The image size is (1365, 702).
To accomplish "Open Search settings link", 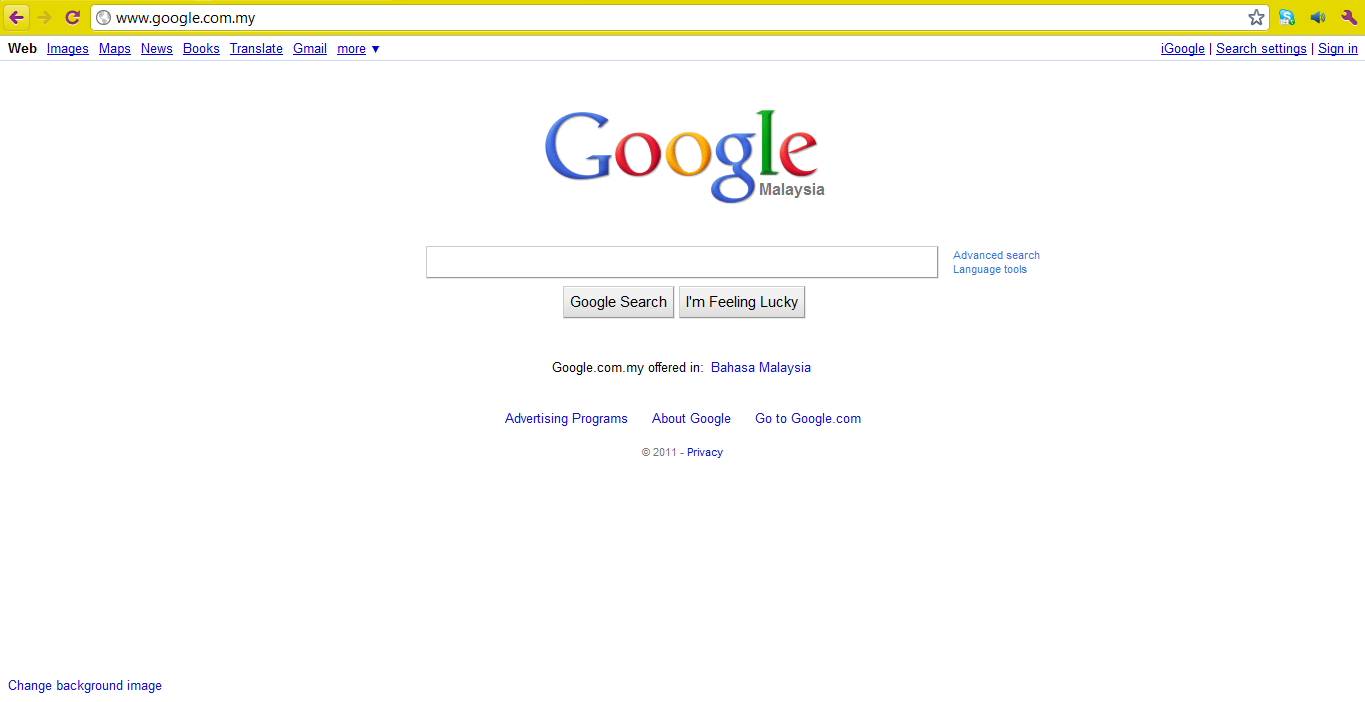I will pyautogui.click(x=1261, y=48).
